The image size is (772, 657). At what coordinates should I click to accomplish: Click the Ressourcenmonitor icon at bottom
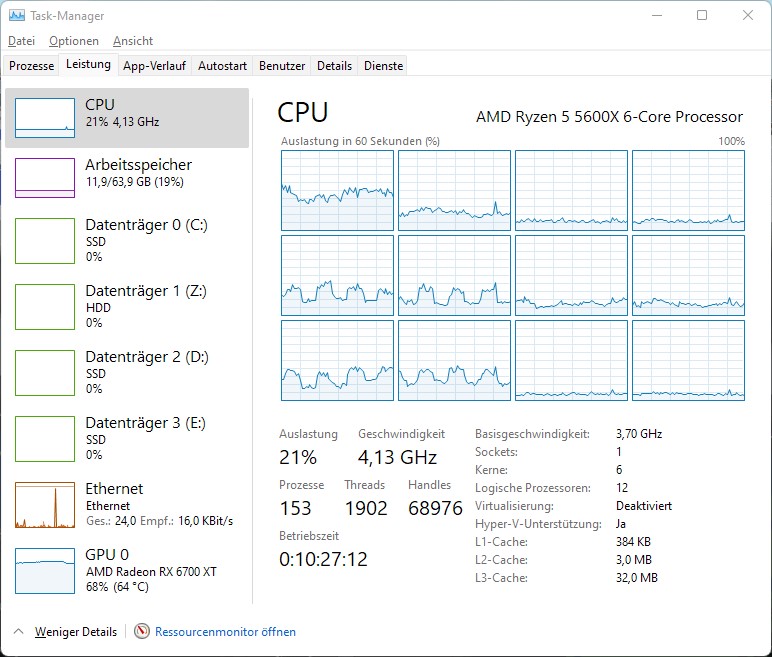(142, 631)
